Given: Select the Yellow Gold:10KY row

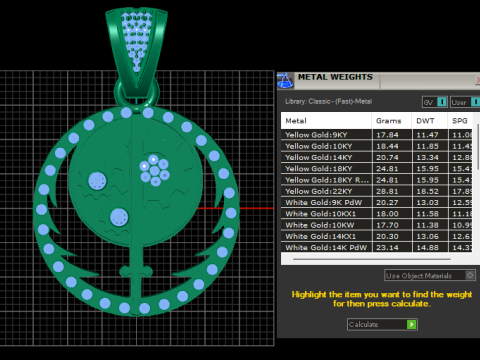Looking at the screenshot, I should point(376,146).
